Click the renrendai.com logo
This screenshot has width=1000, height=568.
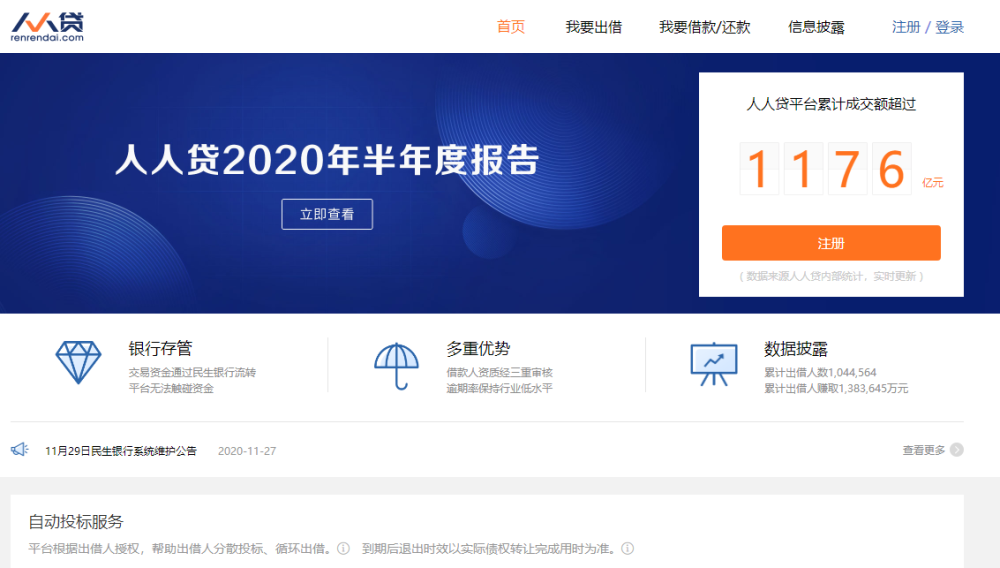[x=47, y=27]
